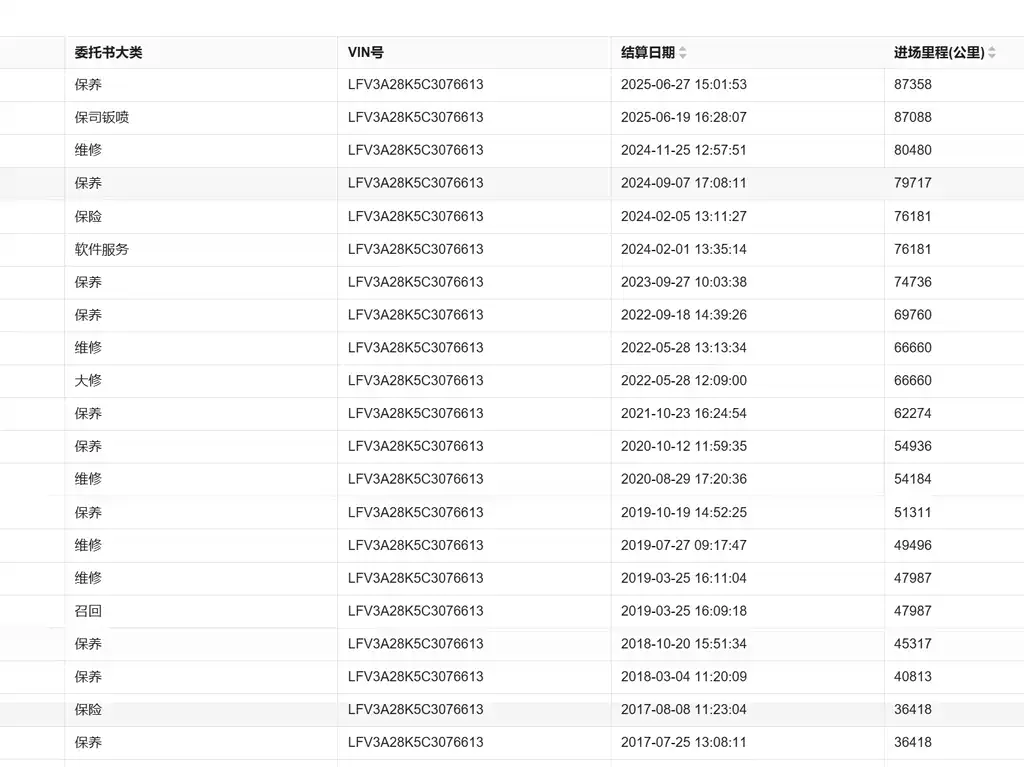Click the date 2022-09-18 14:39:26

click(x=683, y=315)
